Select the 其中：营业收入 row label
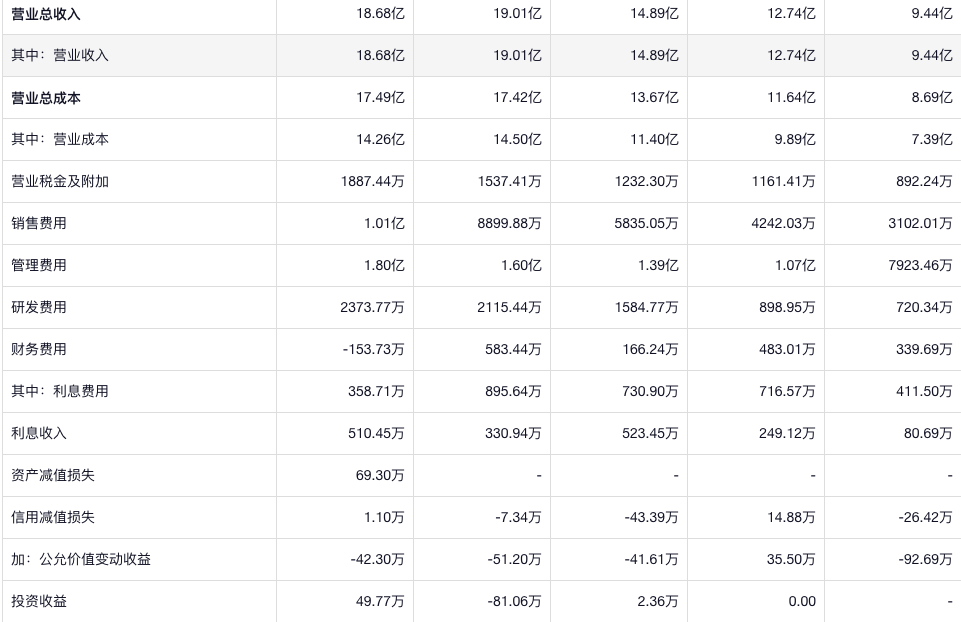961x622 pixels. click(60, 56)
